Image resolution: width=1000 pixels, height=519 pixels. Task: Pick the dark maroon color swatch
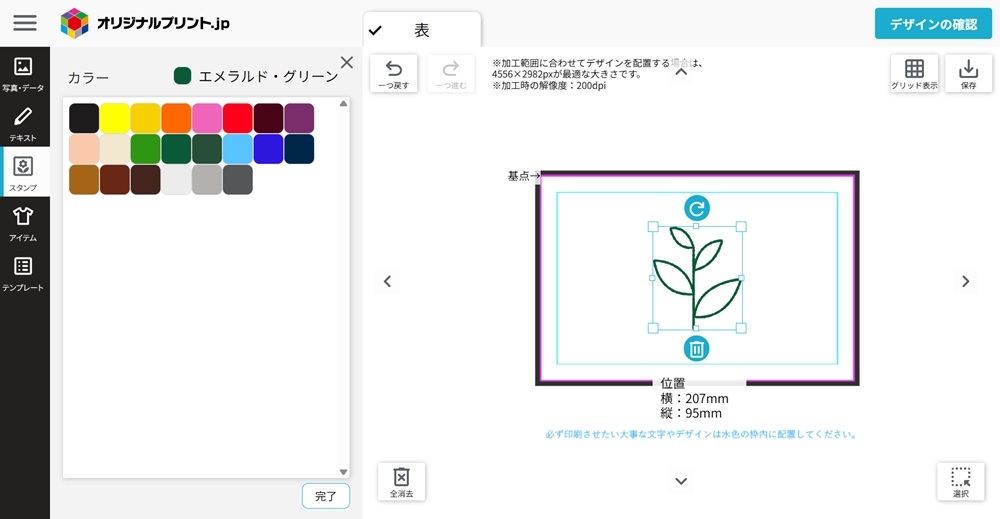[x=268, y=118]
